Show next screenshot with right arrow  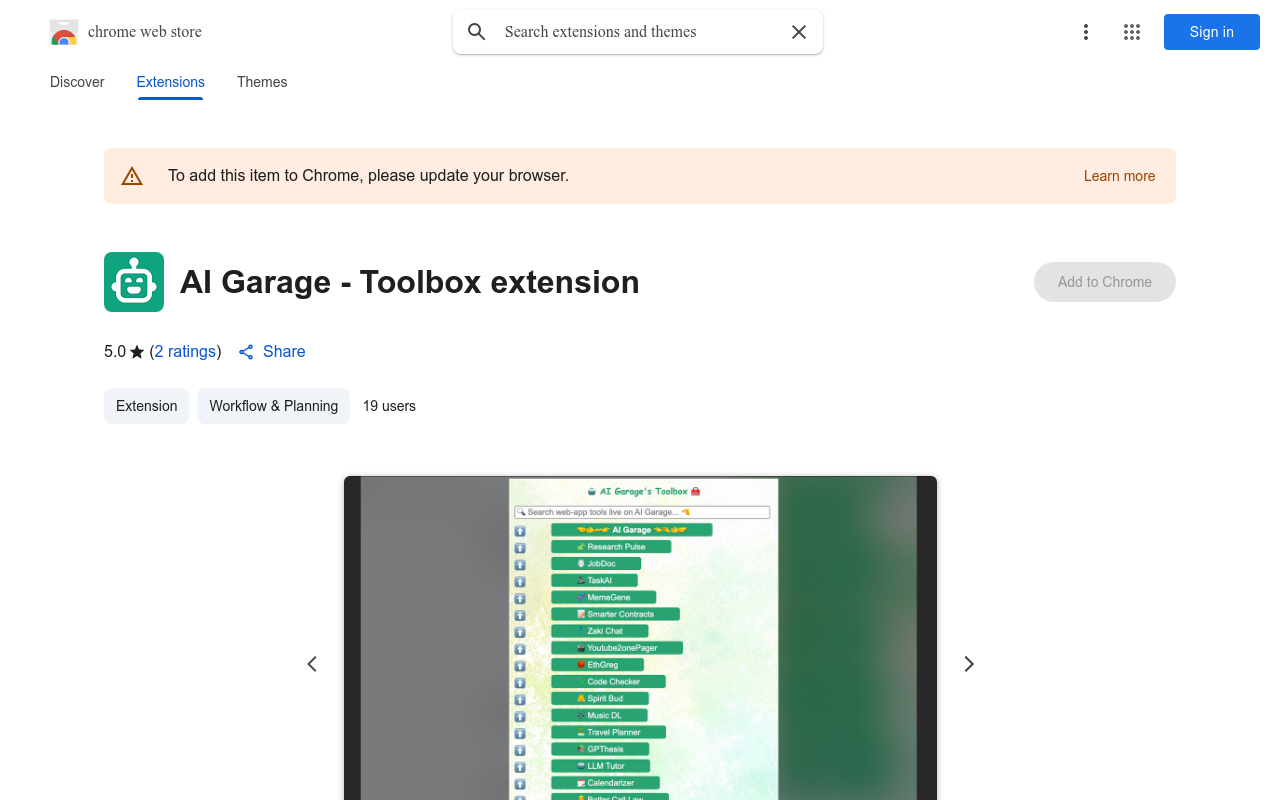(968, 664)
